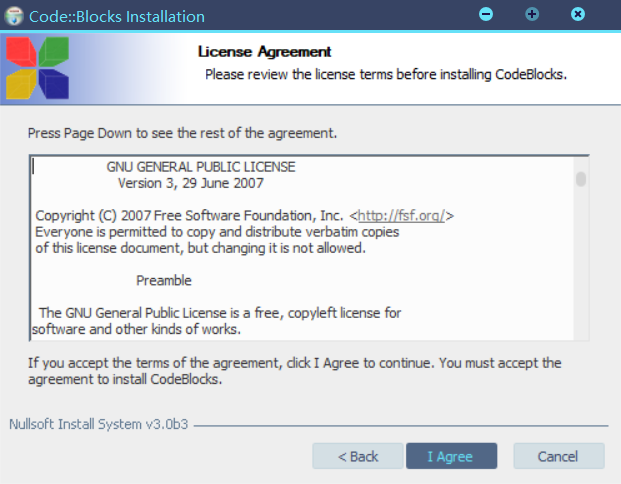Image resolution: width=621 pixels, height=484 pixels.
Task: Cancel the installation
Action: coord(558,456)
